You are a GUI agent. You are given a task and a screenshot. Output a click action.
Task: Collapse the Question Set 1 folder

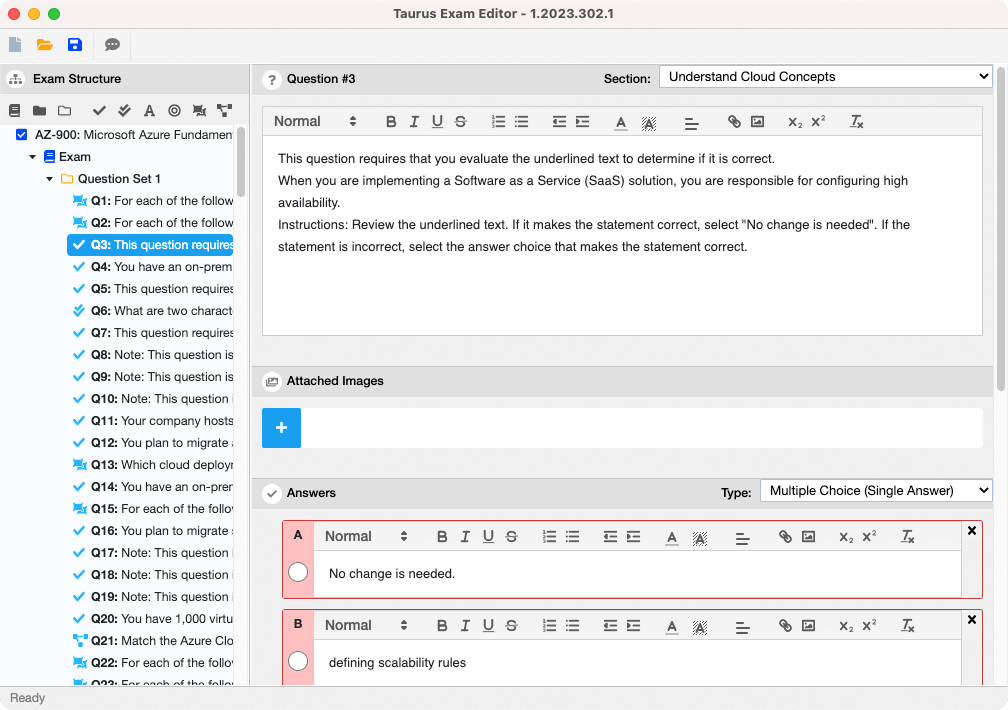50,179
